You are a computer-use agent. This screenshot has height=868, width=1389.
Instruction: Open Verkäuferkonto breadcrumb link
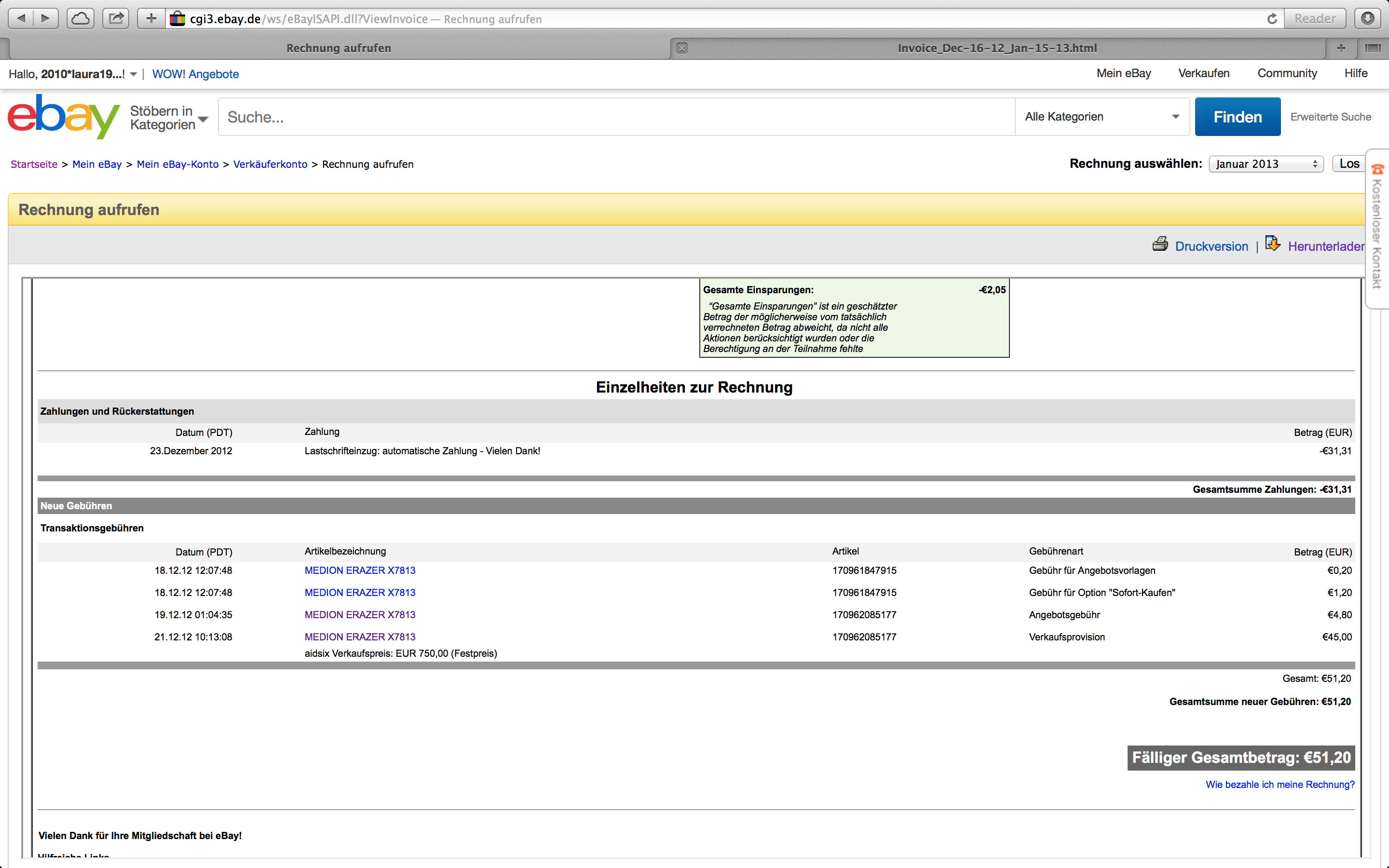pos(271,164)
